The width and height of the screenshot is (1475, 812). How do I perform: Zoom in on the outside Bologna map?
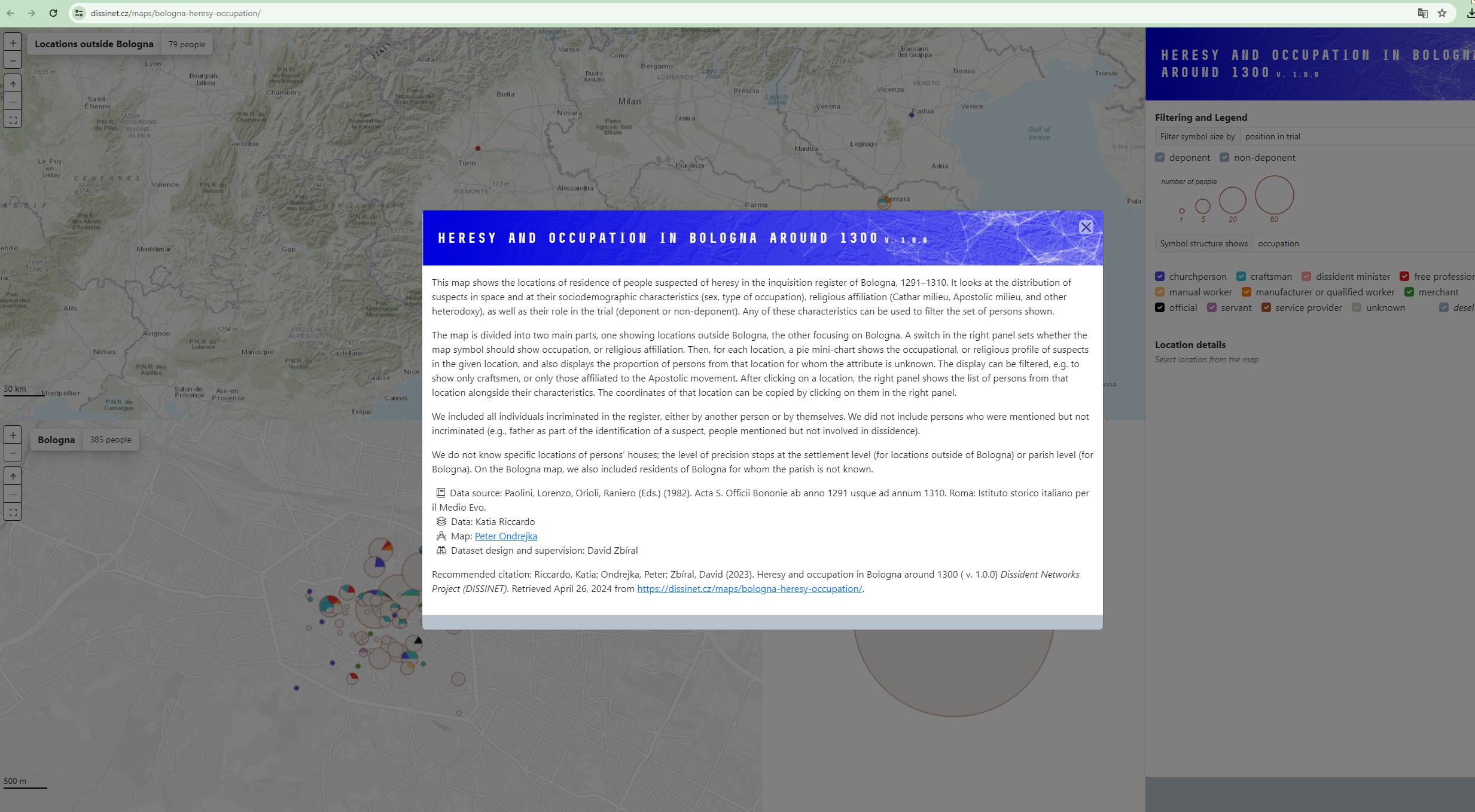13,43
